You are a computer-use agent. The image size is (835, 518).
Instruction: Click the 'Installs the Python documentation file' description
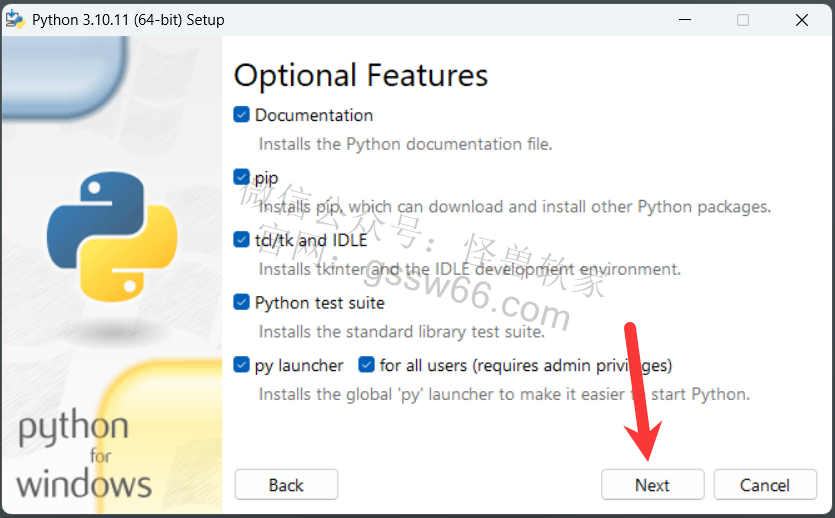pyautogui.click(x=405, y=144)
